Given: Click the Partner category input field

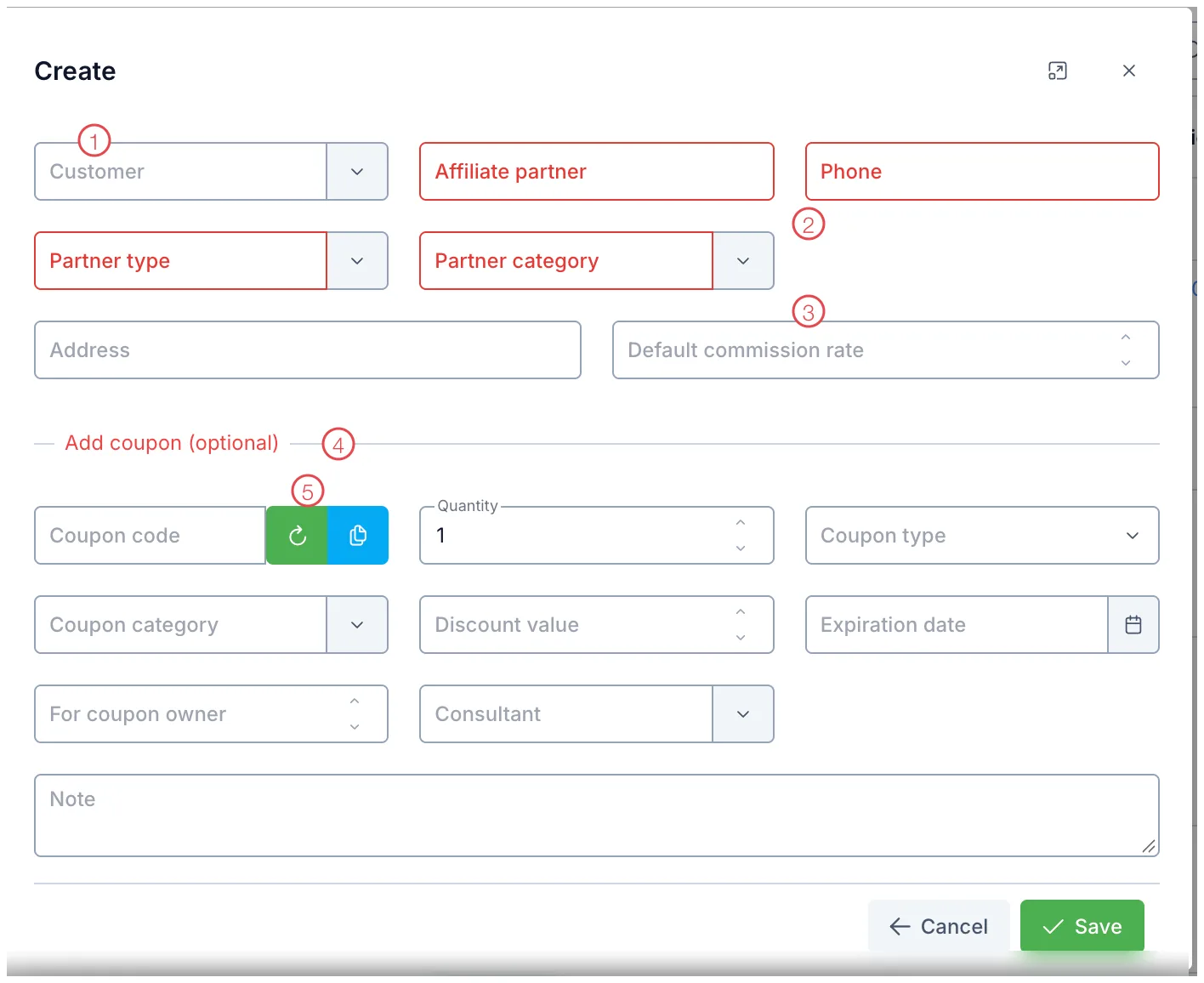Looking at the screenshot, I should click(566, 261).
